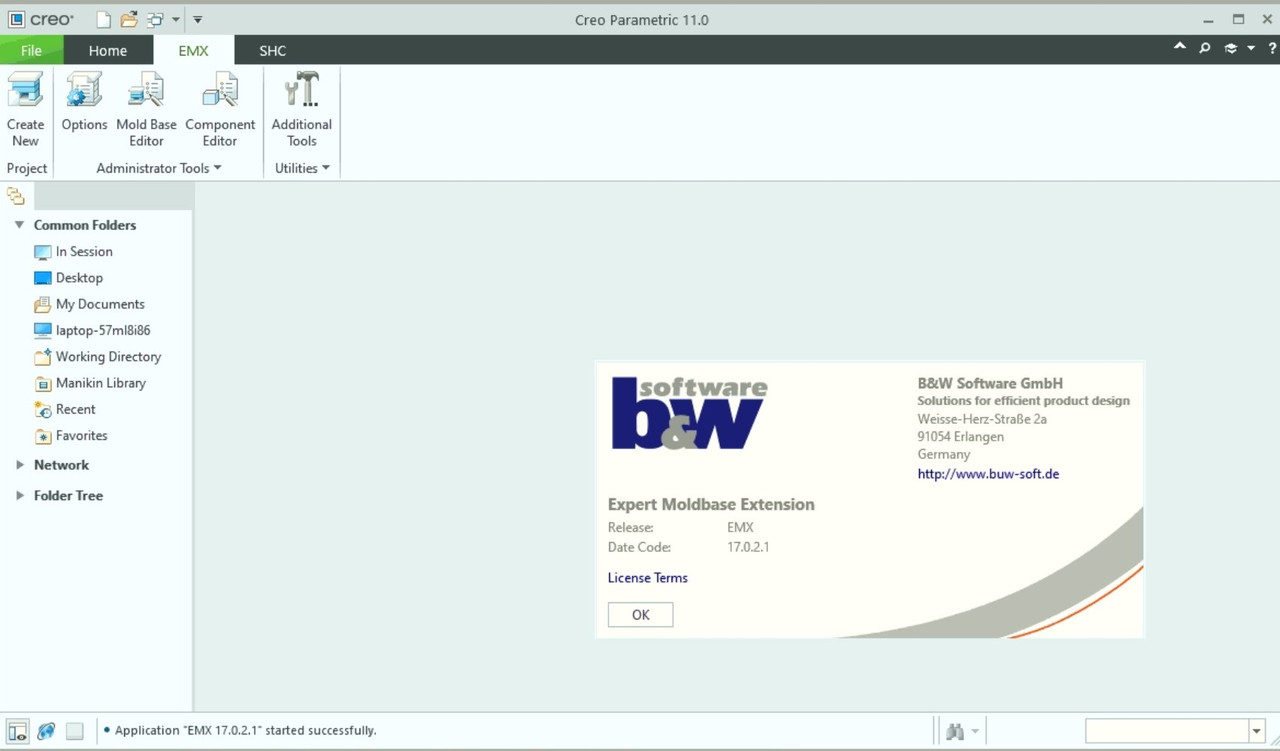Click the Help question mark icon

coord(1272,48)
